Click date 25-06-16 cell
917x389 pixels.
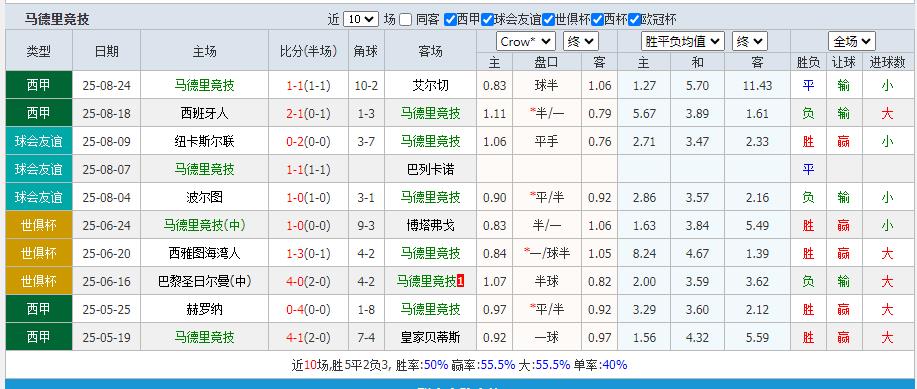[106, 281]
